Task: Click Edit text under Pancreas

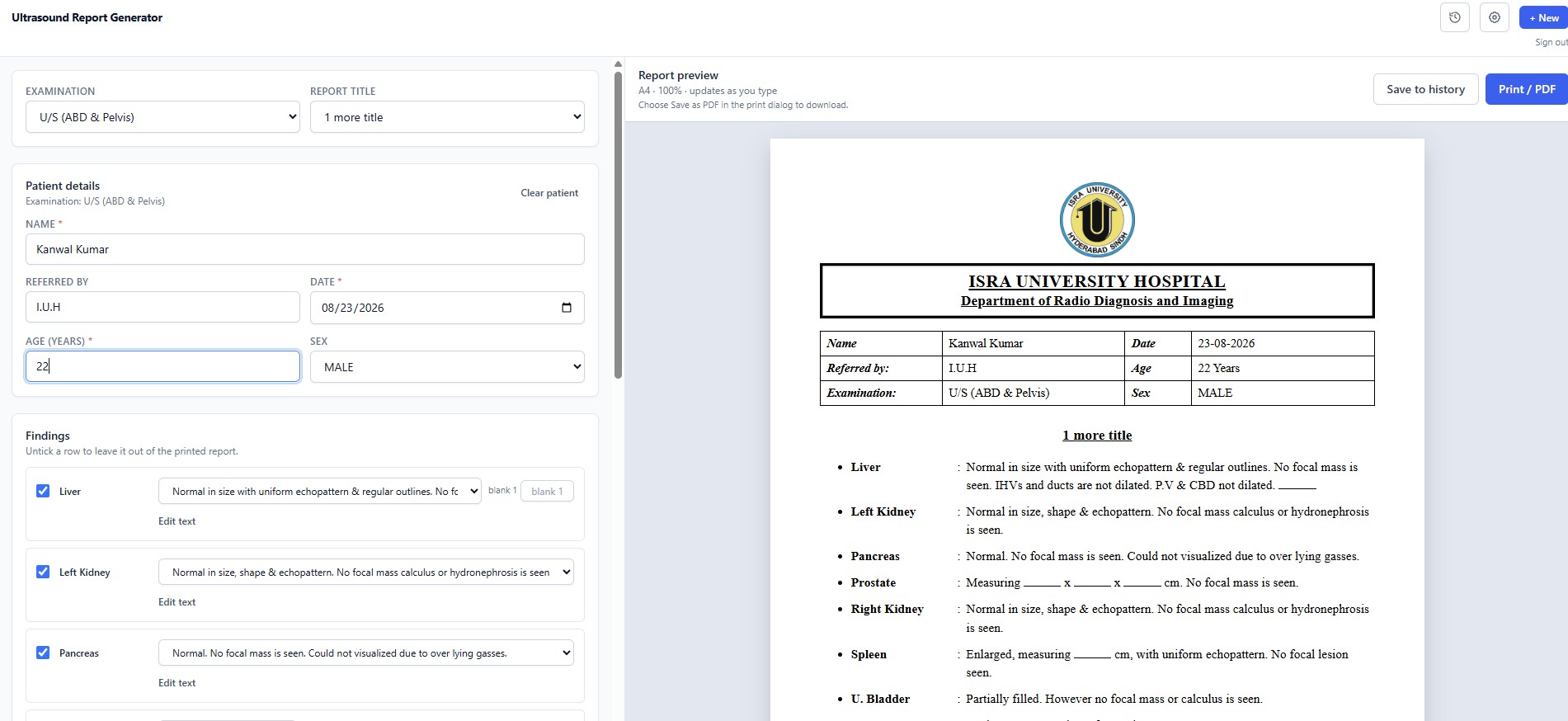Action: (x=177, y=683)
